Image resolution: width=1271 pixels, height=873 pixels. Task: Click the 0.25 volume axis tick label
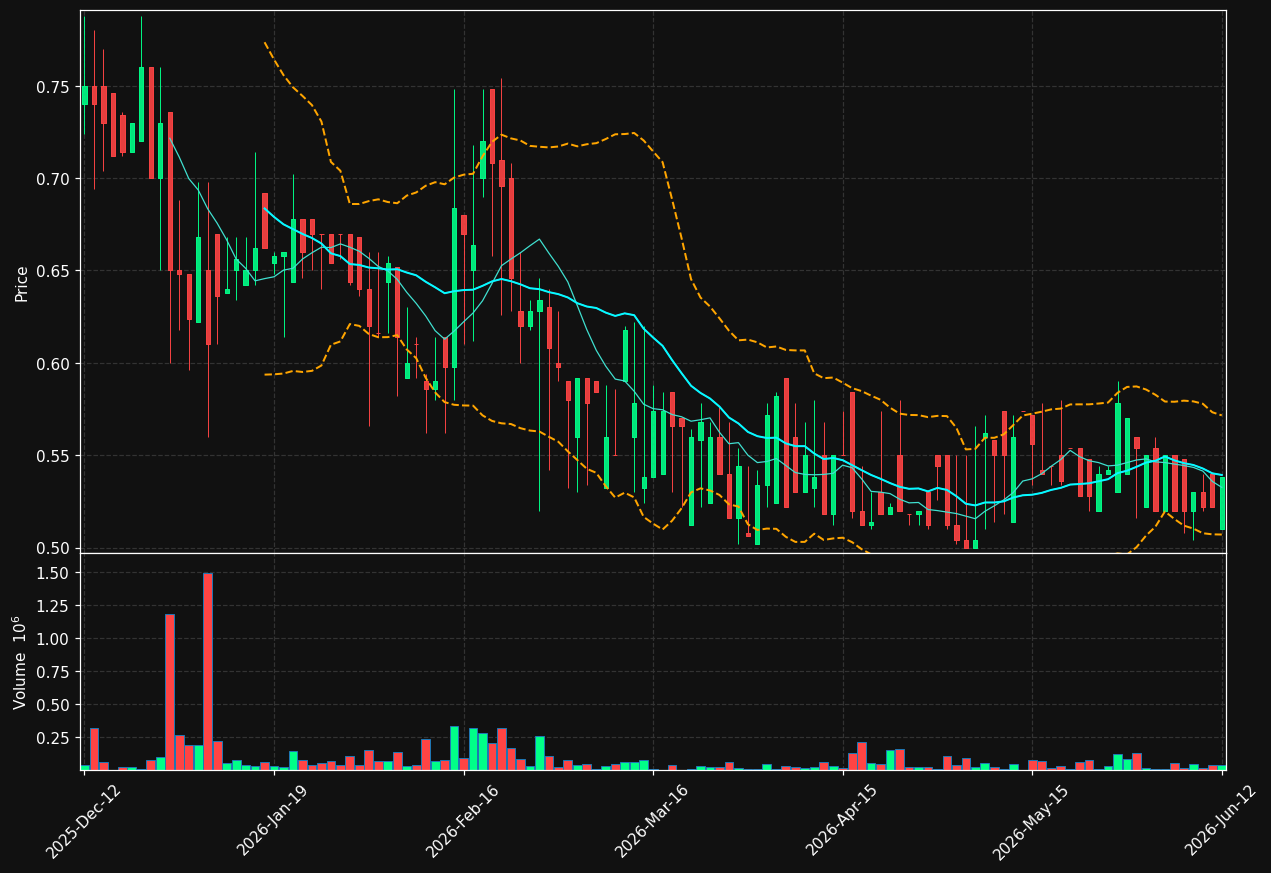[55, 738]
